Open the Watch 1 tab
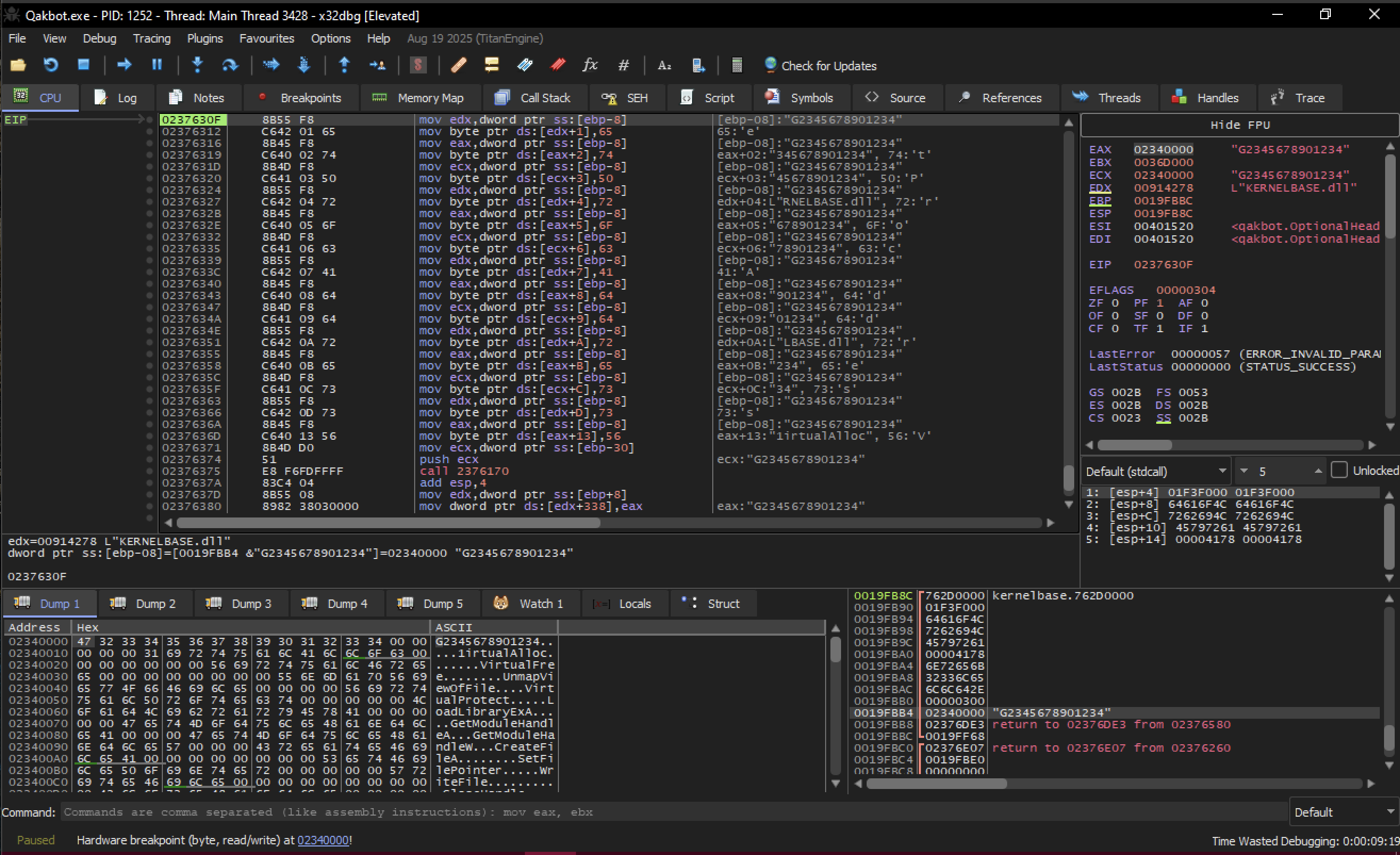 click(530, 603)
